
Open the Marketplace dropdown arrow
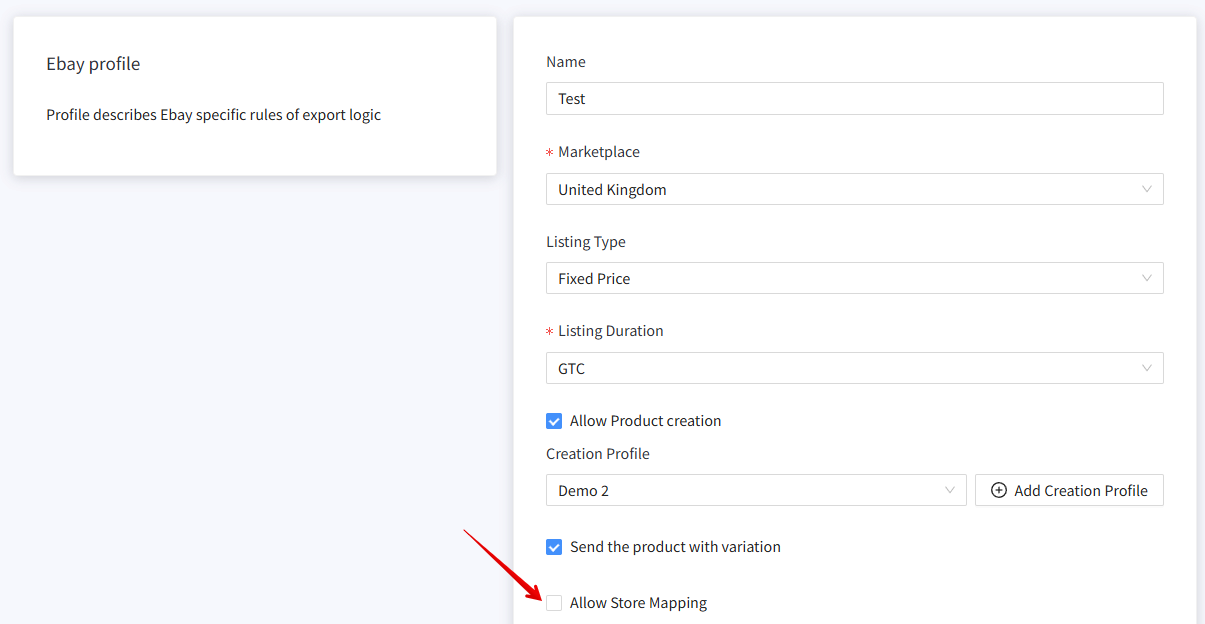pyautogui.click(x=1147, y=189)
